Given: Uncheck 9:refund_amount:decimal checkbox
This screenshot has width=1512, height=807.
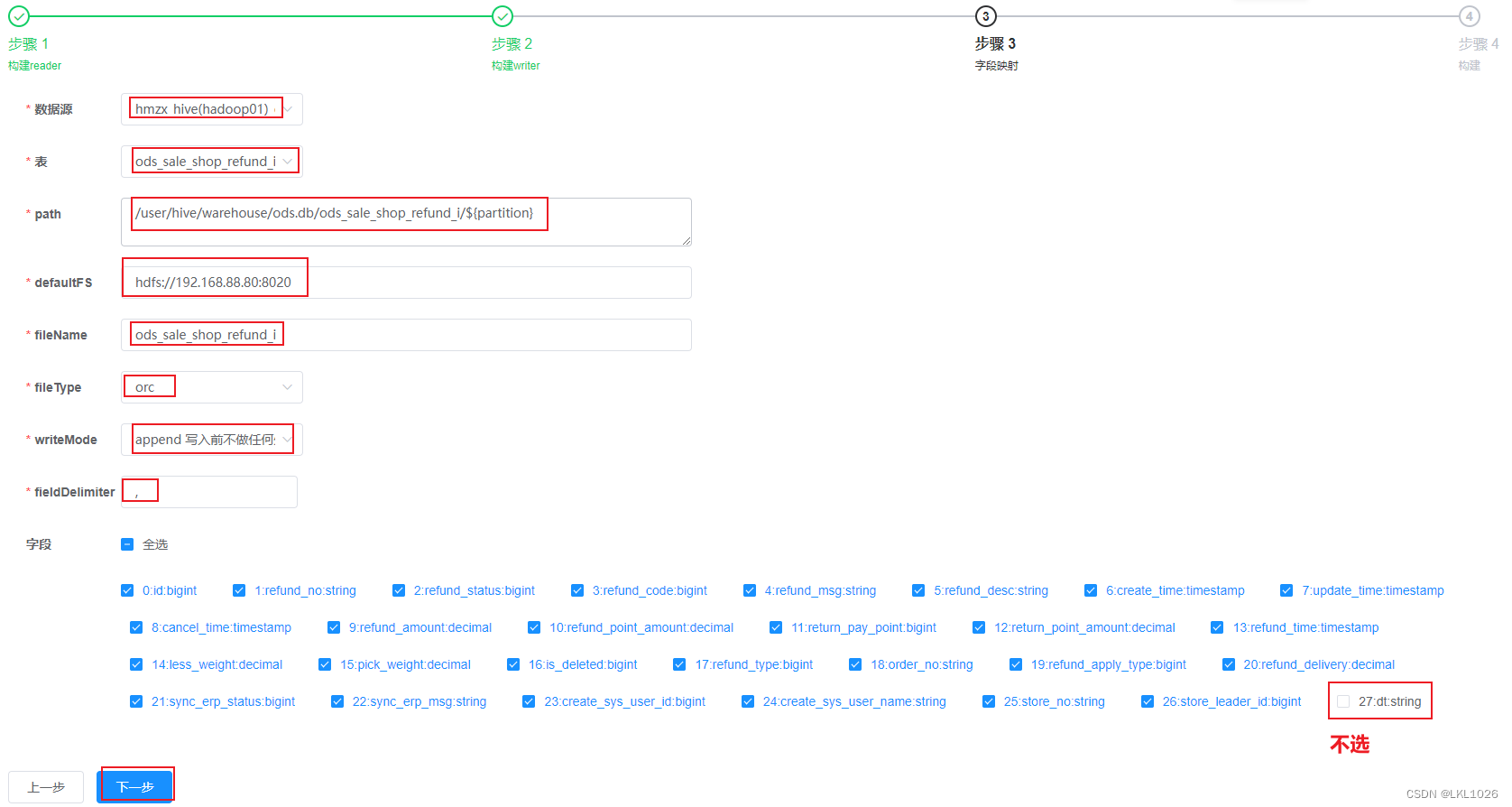Looking at the screenshot, I should [x=334, y=627].
